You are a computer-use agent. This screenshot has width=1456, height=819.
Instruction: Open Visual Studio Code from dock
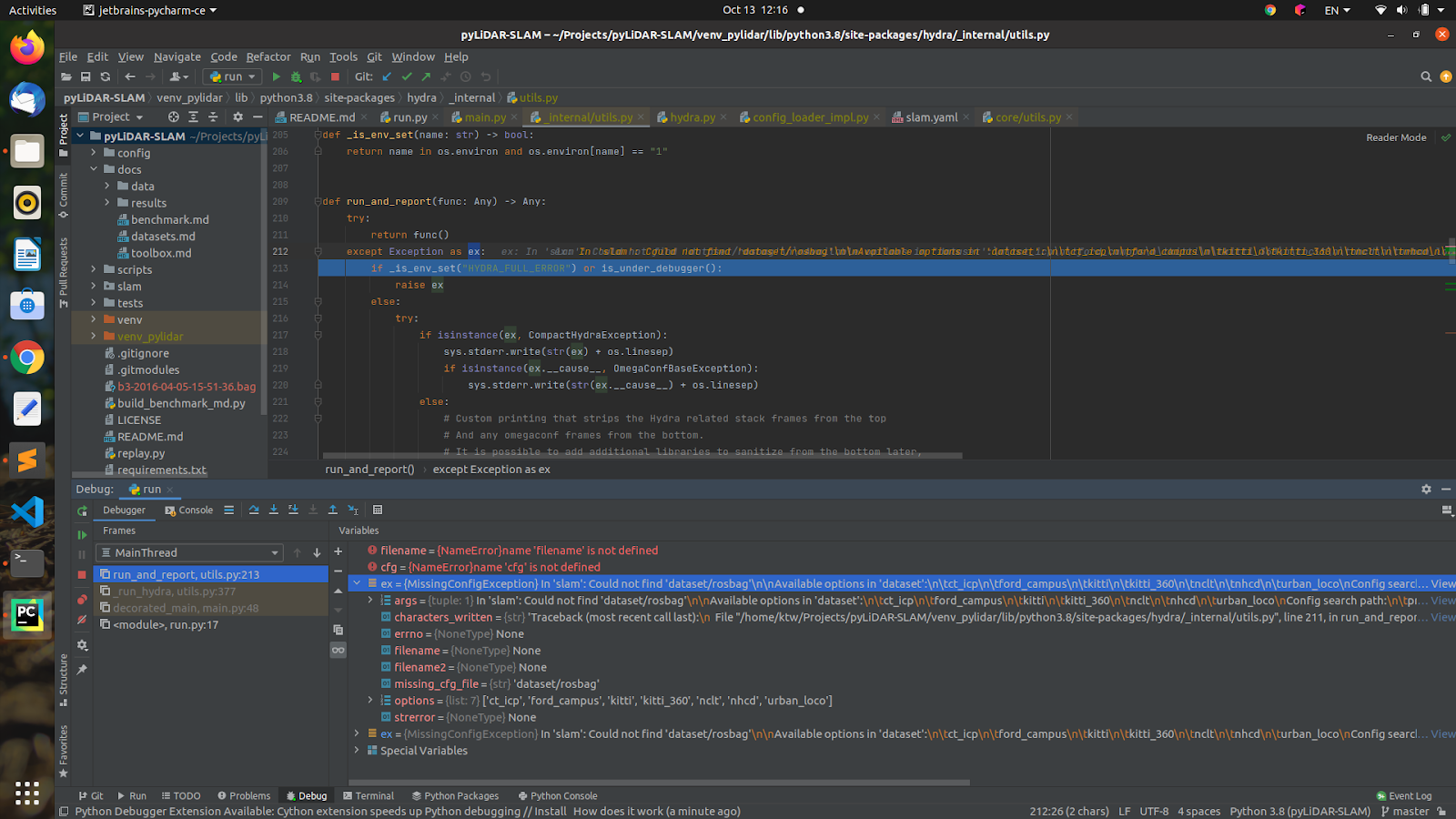tap(26, 511)
